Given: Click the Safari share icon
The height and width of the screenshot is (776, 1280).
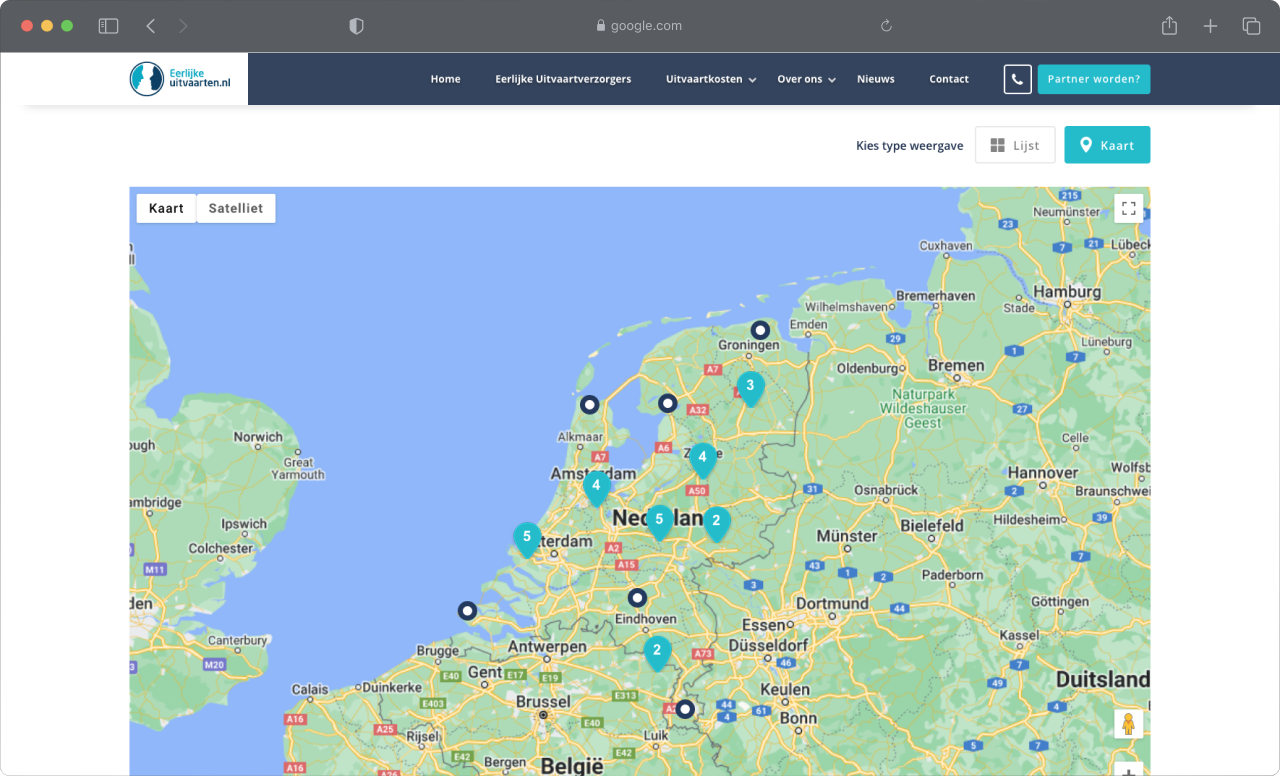Looking at the screenshot, I should [1169, 26].
